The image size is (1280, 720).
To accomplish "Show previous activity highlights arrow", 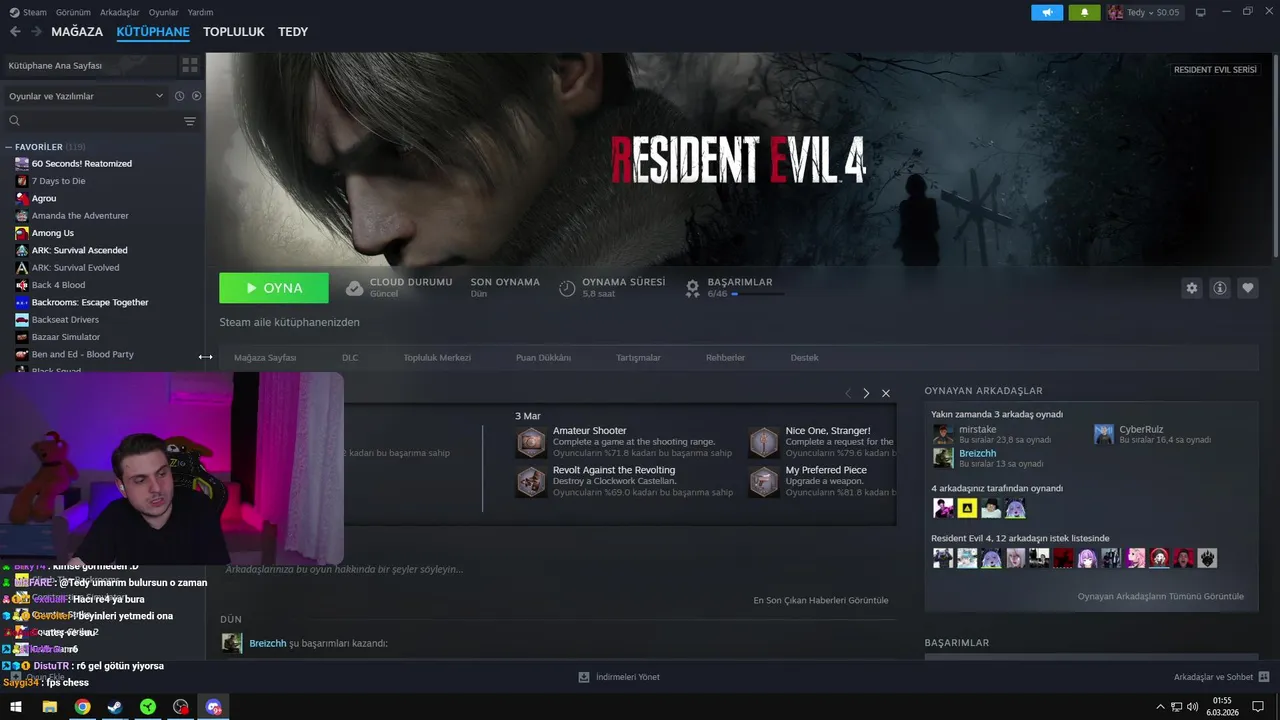I will (848, 393).
